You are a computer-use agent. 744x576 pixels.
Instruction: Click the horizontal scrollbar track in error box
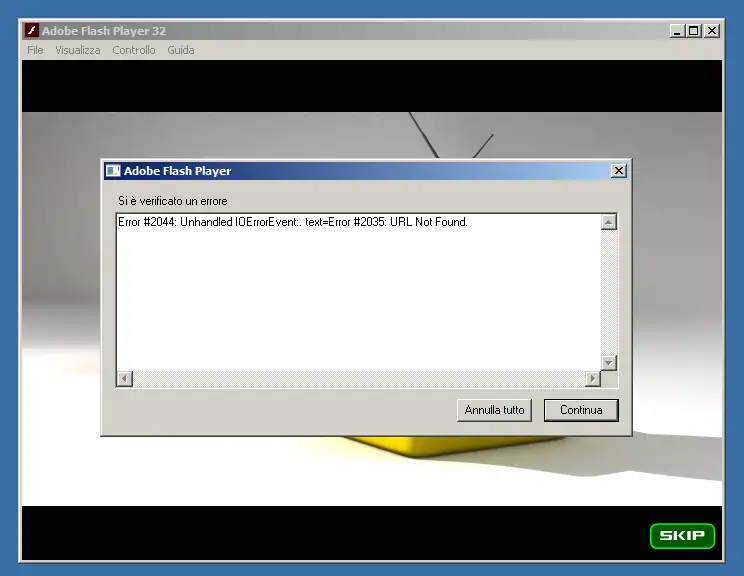pos(359,379)
